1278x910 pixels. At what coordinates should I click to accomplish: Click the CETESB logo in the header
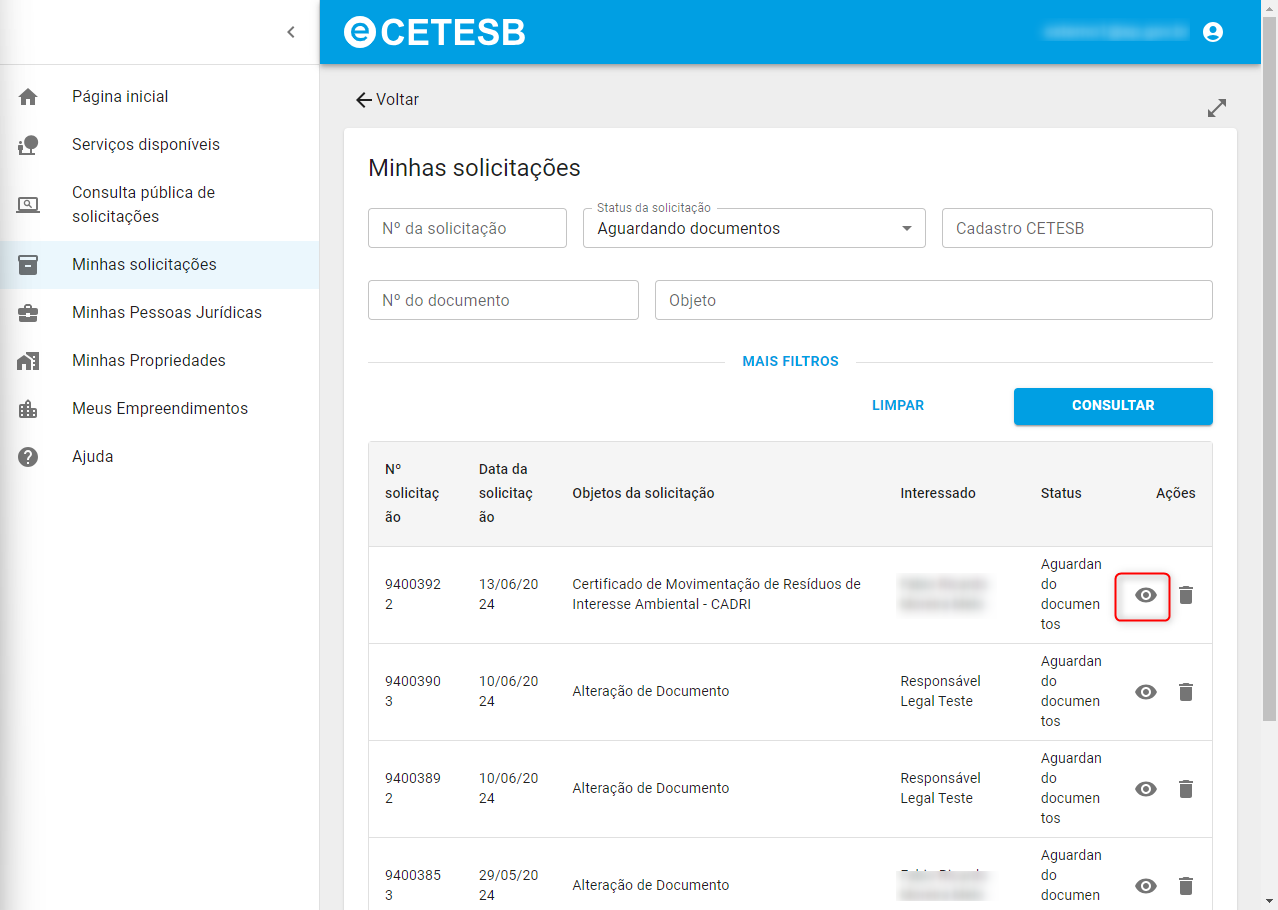434,32
